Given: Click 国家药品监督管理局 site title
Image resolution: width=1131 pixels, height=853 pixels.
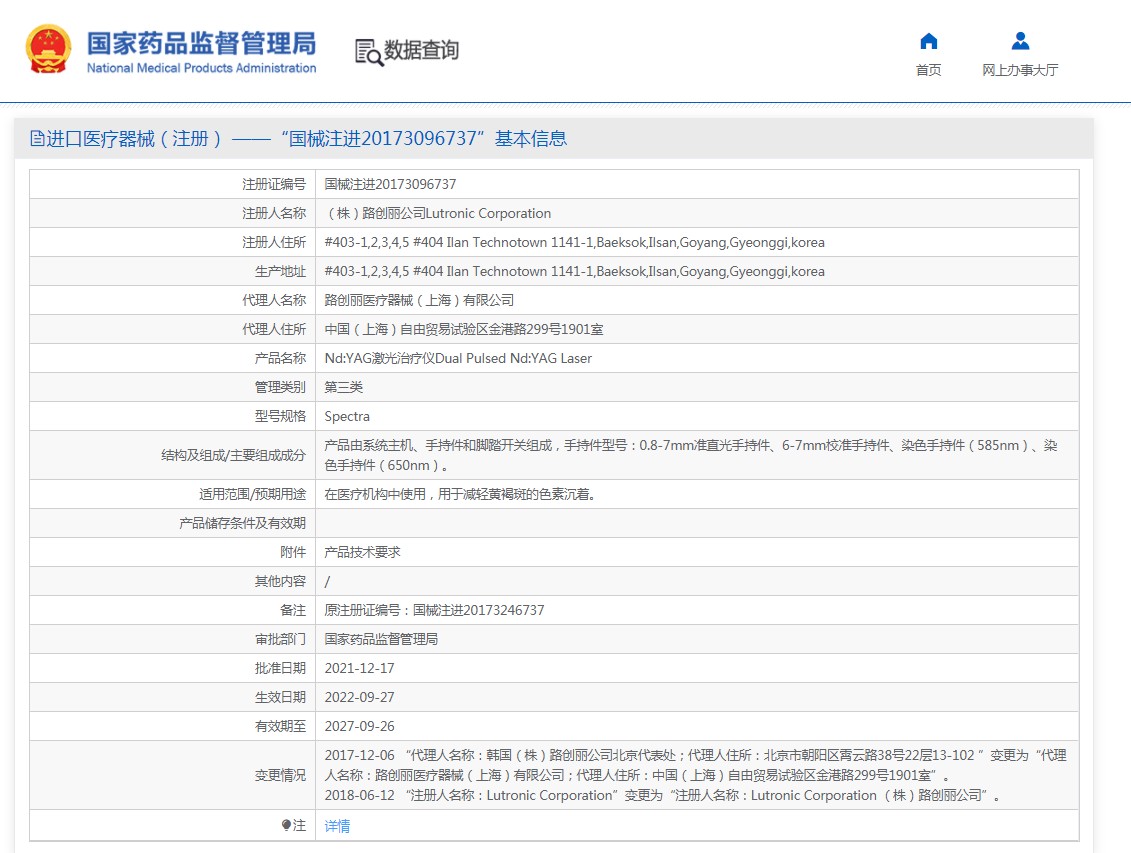Looking at the screenshot, I should pyautogui.click(x=201, y=43).
